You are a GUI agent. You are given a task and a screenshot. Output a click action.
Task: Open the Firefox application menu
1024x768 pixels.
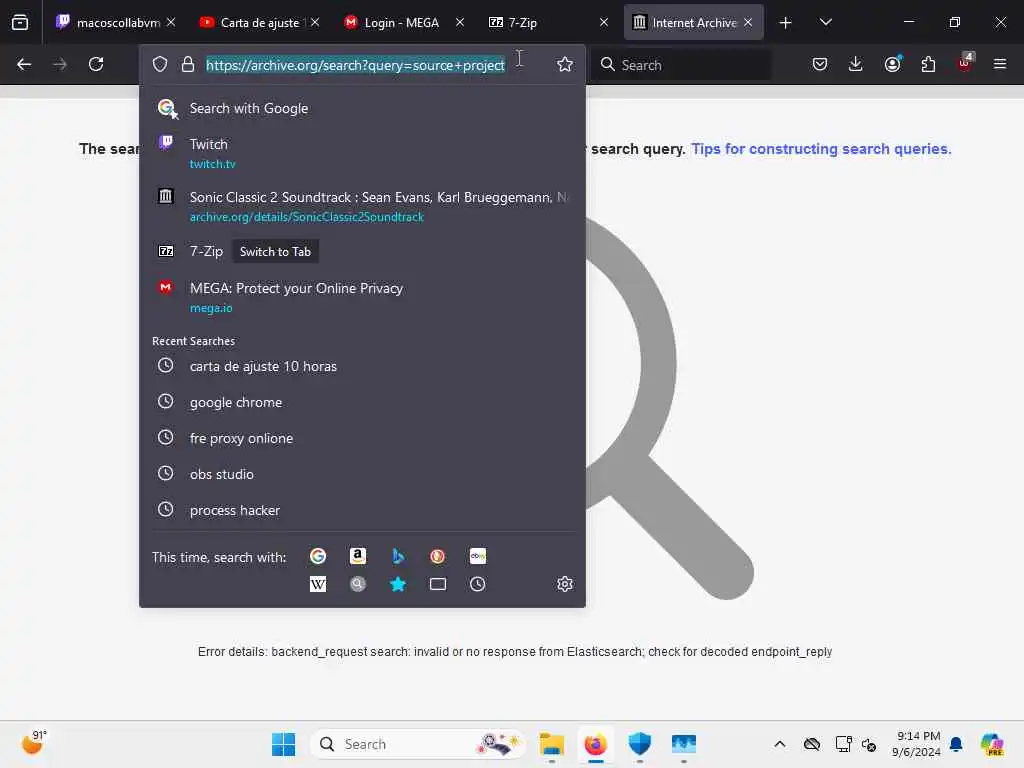(1000, 64)
